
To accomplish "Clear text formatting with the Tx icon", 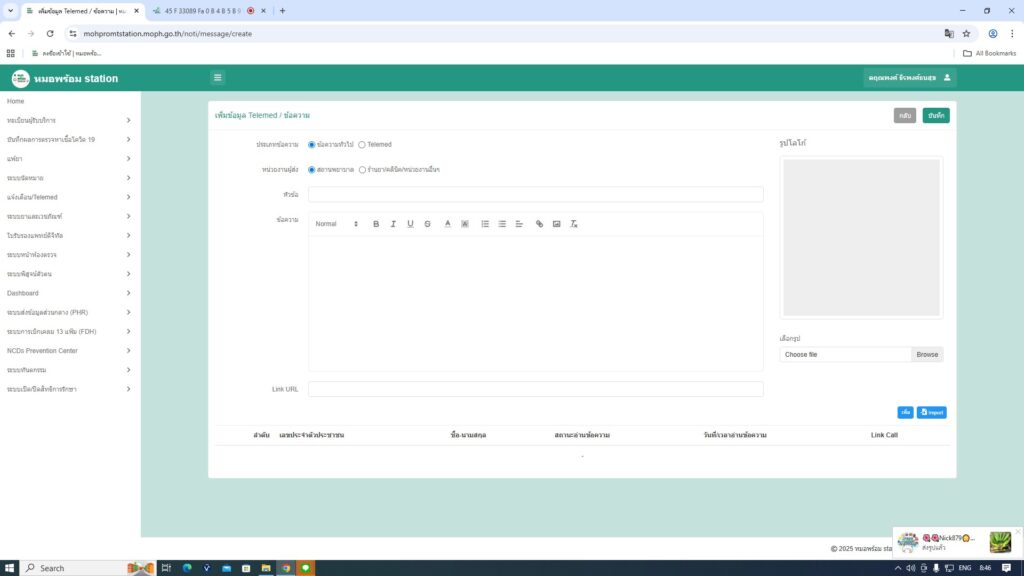I will (x=574, y=224).
